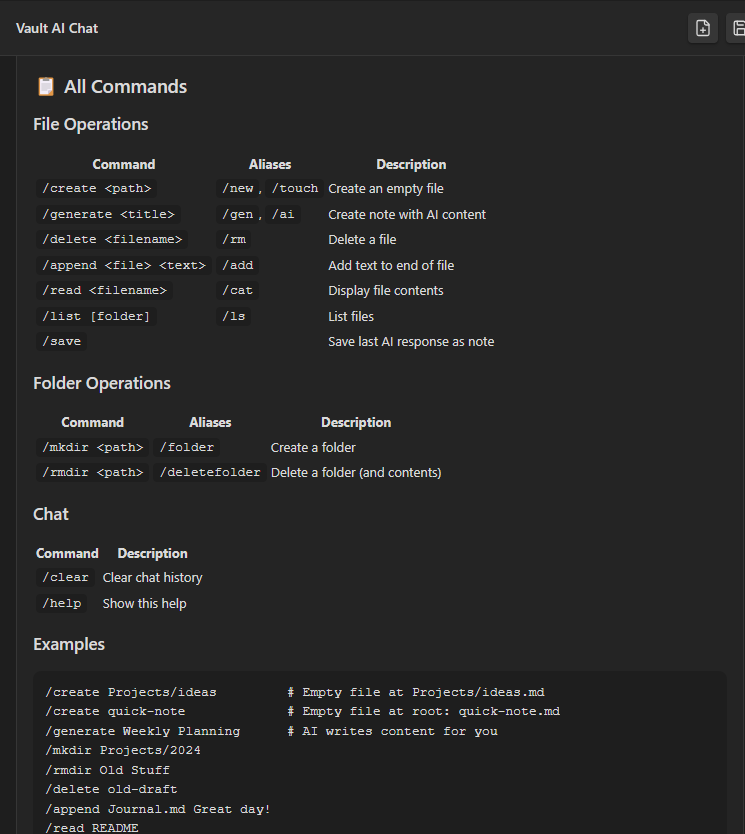745x834 pixels.
Task: Click the /help command chip
Action: coord(61,603)
